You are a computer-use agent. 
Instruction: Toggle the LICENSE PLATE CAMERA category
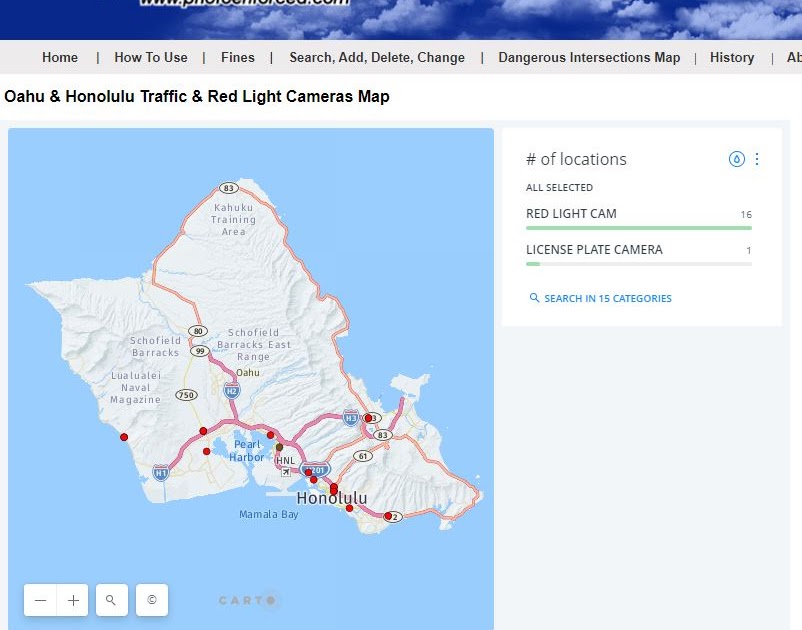[x=593, y=249]
